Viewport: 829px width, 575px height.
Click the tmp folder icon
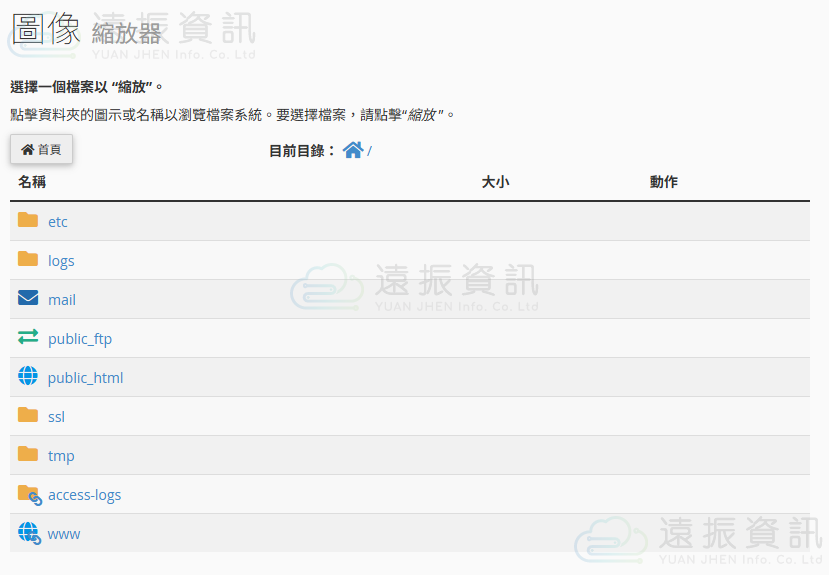pos(28,455)
